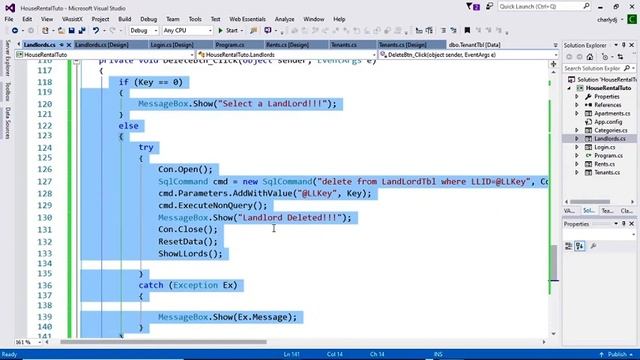640x360 pixels.
Task: Open the File menu
Action: pyautogui.click(x=9, y=19)
